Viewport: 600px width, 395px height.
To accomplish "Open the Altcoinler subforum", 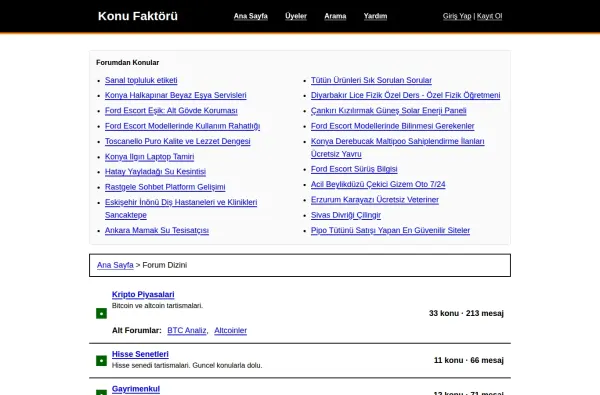I will tap(230, 330).
